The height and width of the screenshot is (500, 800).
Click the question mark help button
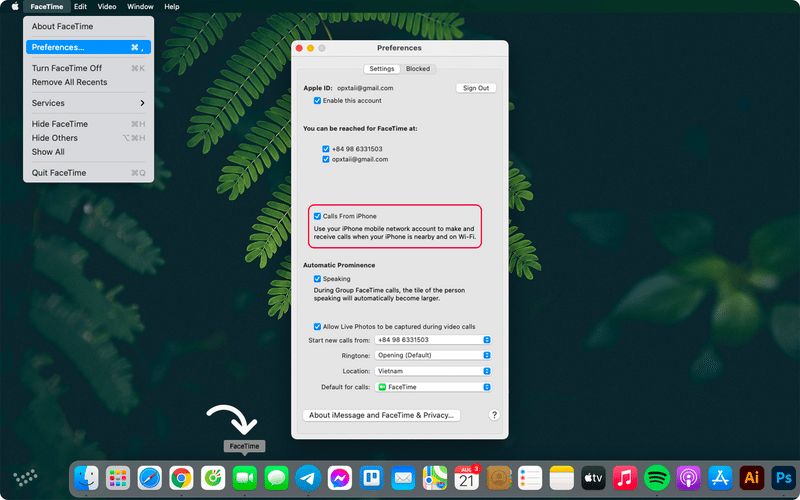pyautogui.click(x=494, y=415)
